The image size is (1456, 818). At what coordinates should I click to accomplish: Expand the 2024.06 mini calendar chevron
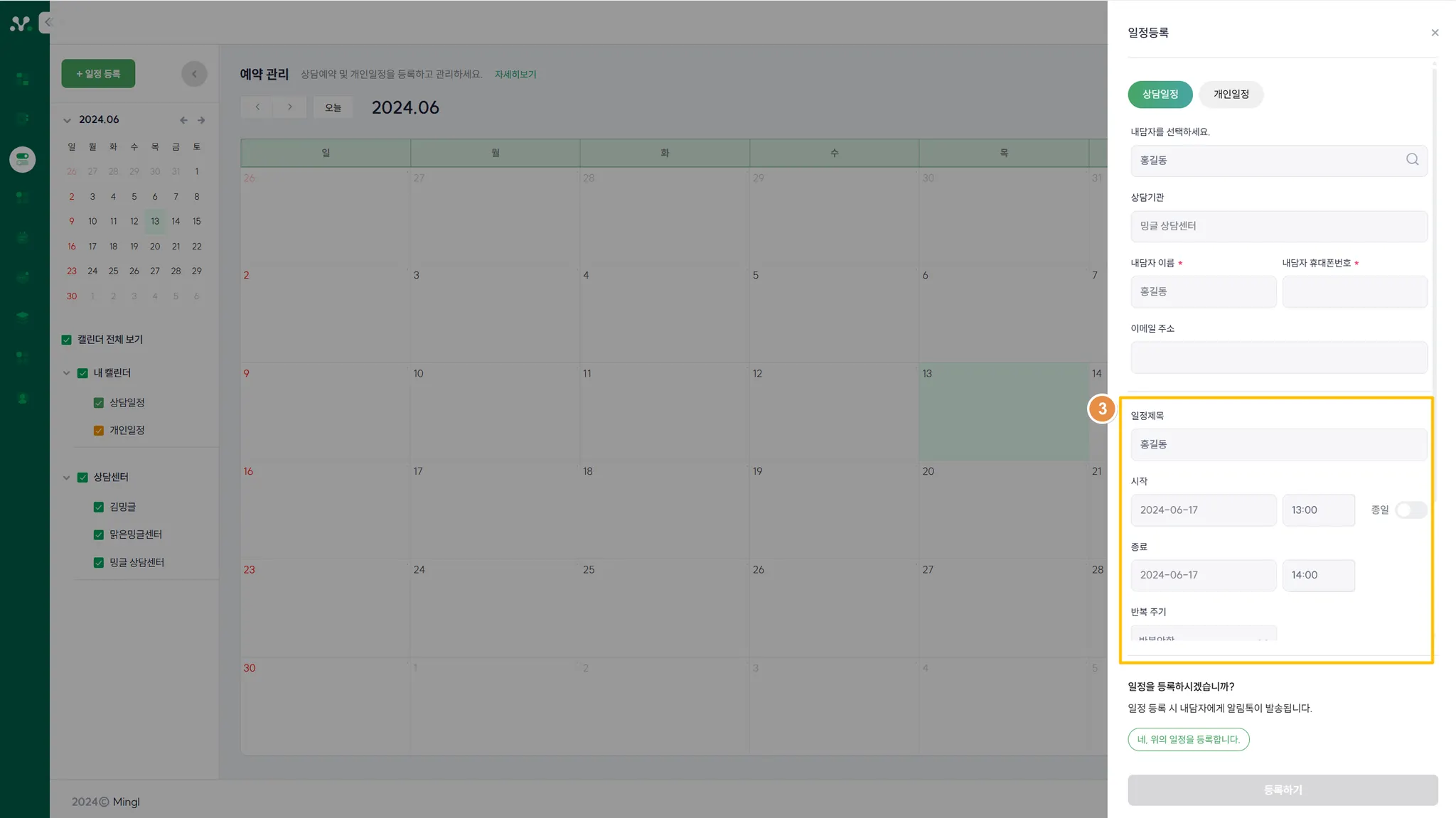click(x=68, y=120)
